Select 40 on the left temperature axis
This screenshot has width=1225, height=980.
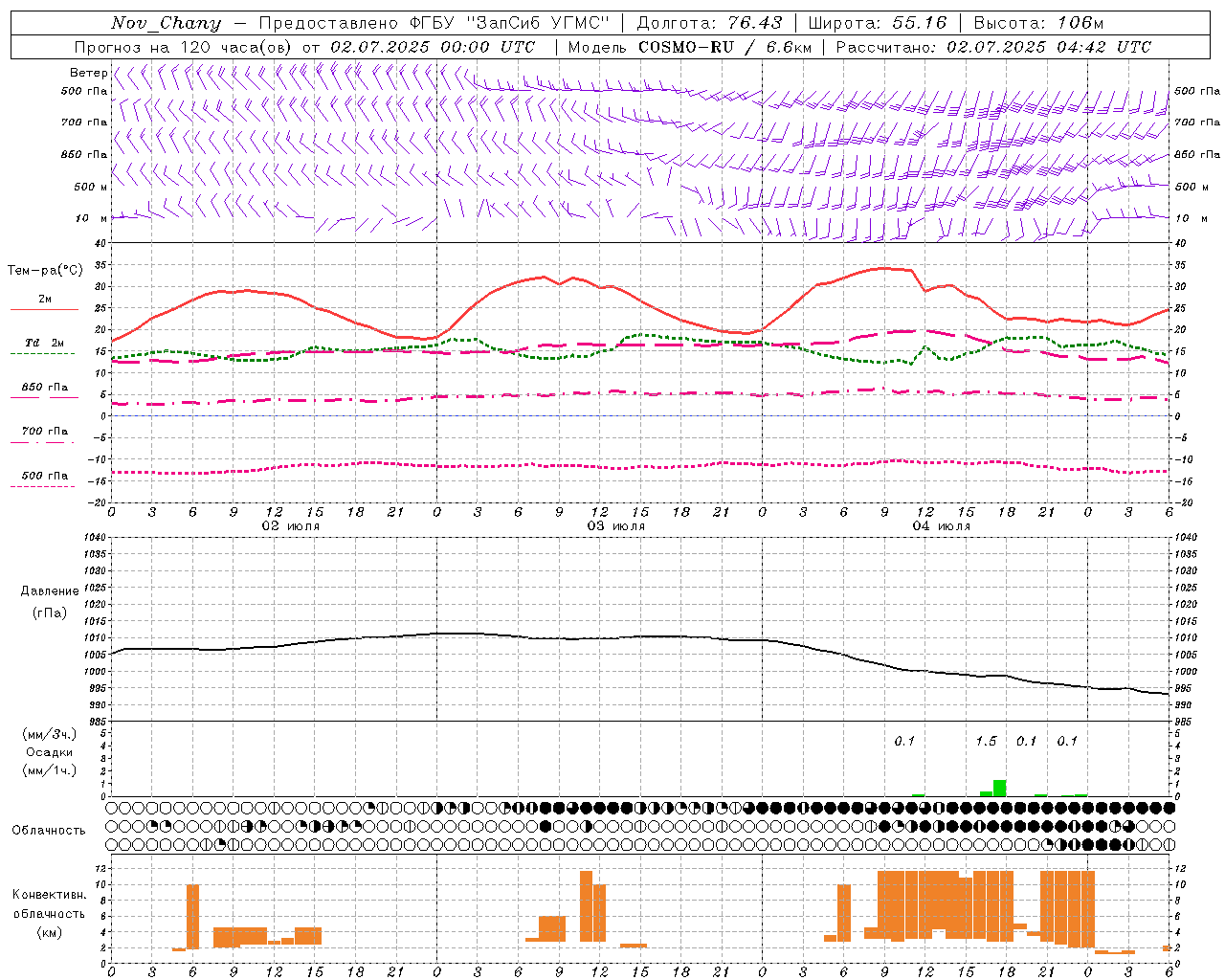(100, 243)
